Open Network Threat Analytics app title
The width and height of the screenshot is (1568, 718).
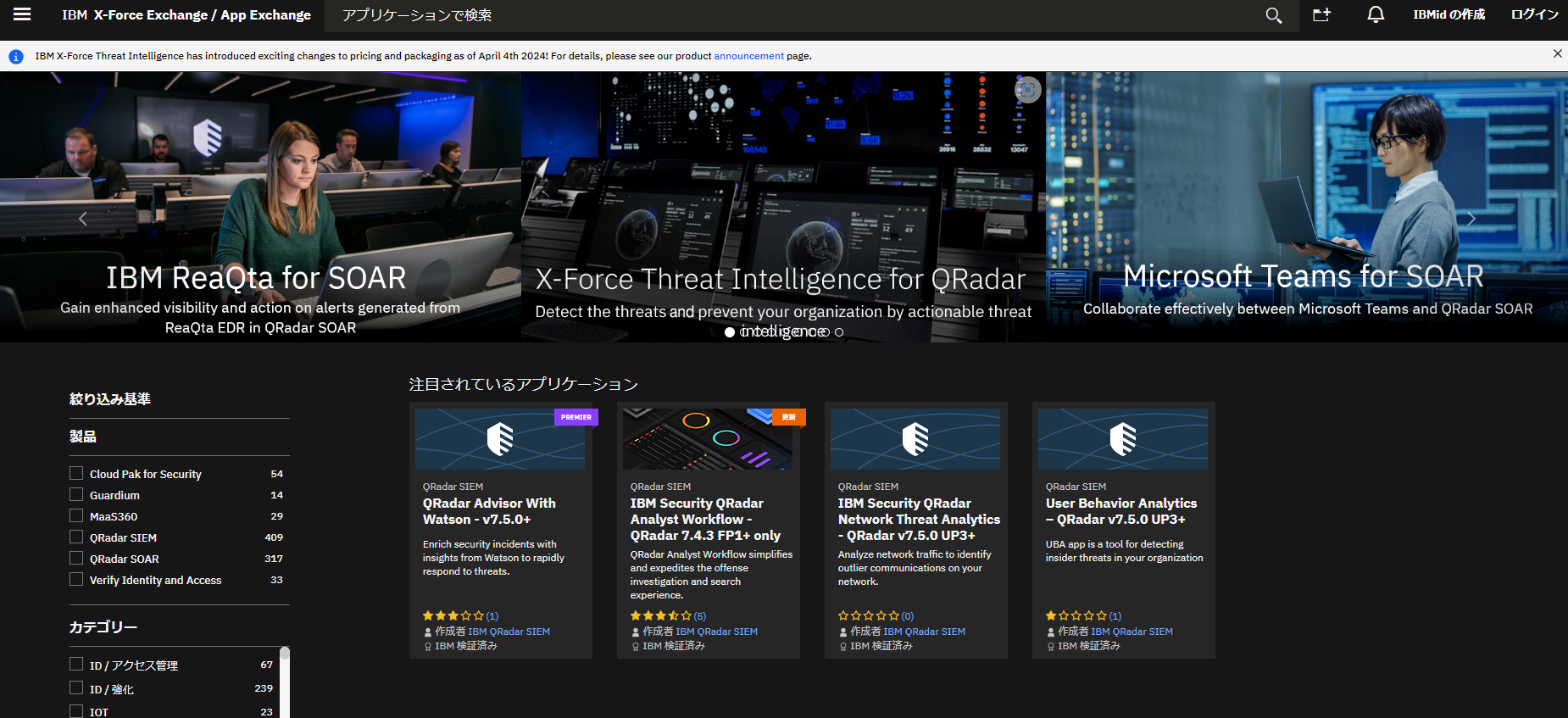tap(919, 520)
